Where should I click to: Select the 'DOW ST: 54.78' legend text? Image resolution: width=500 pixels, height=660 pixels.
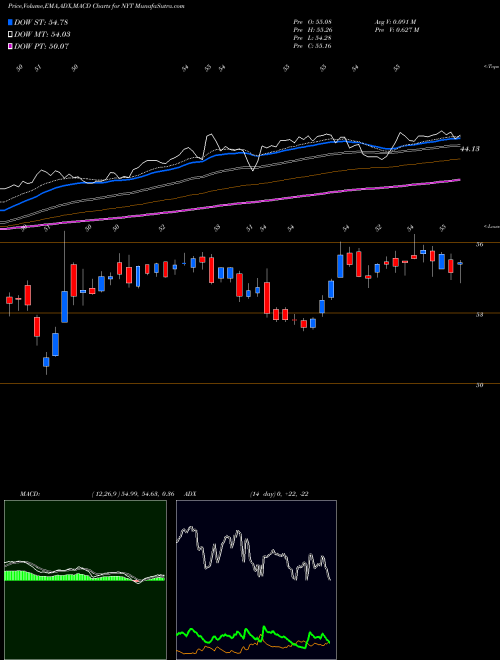(x=41, y=22)
